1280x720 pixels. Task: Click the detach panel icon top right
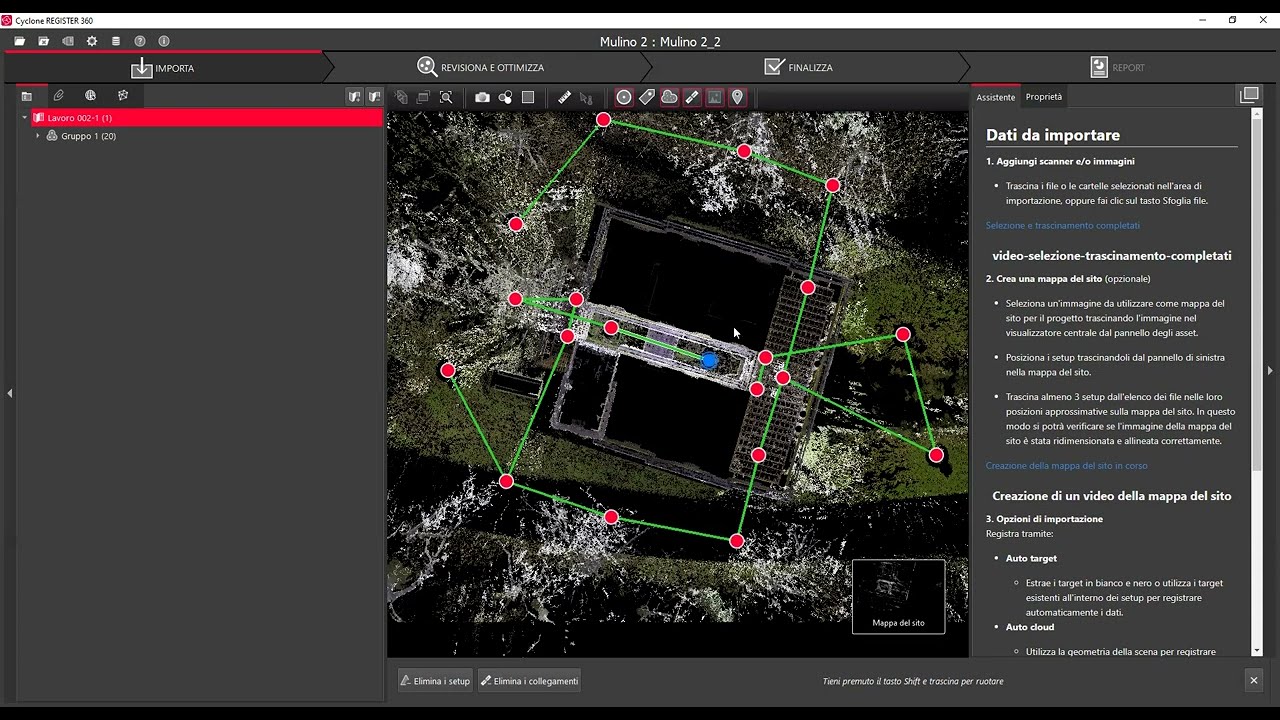1249,95
